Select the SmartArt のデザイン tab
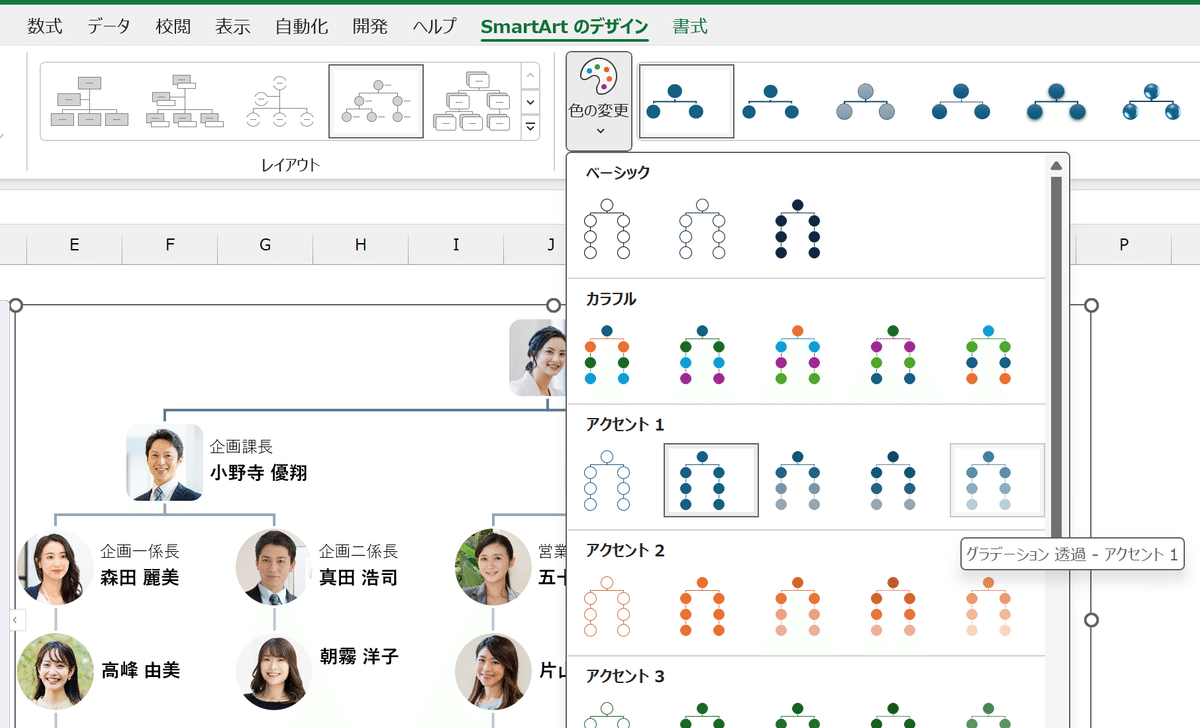This screenshot has width=1200, height=728. pyautogui.click(x=564, y=27)
